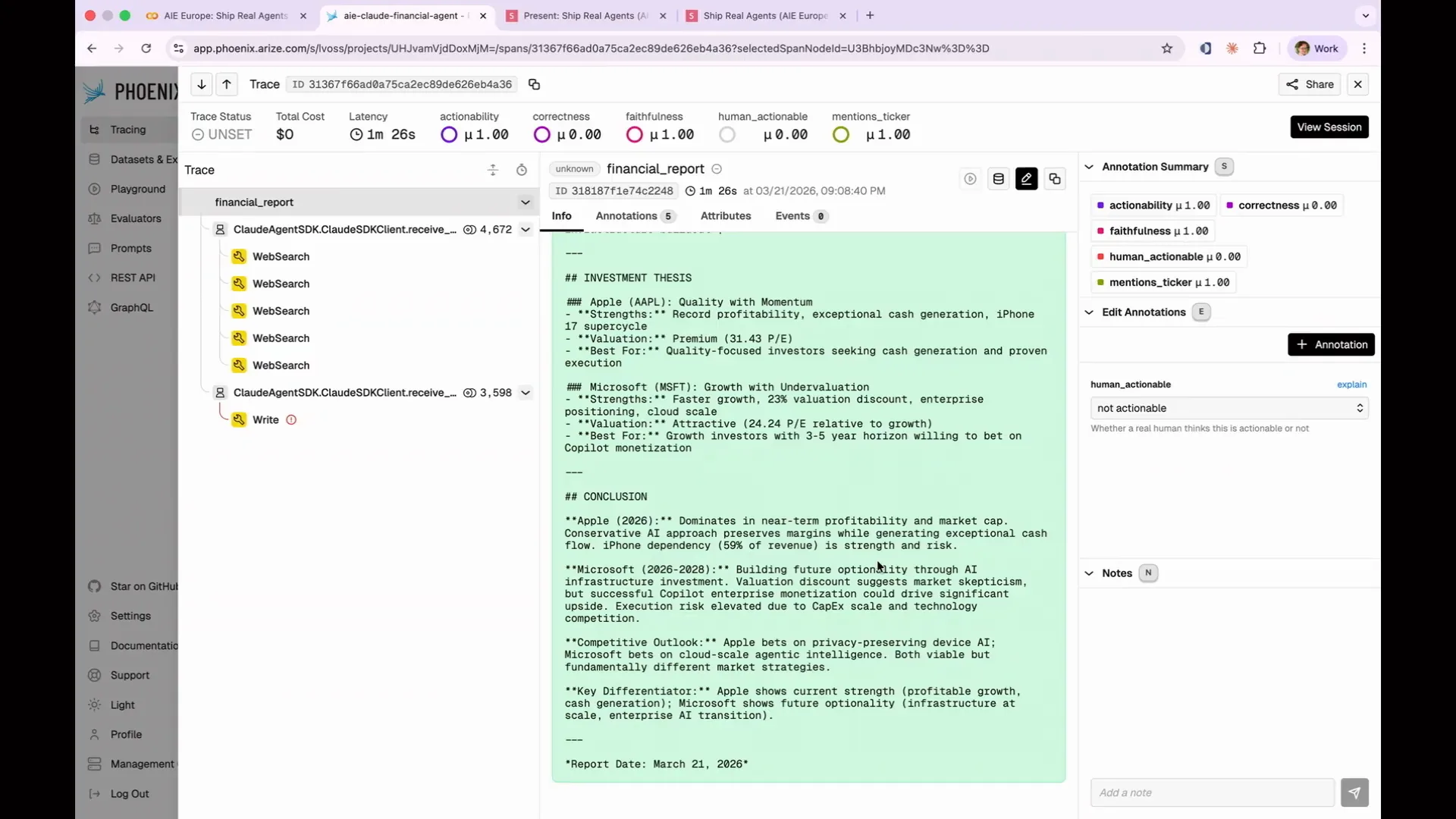1456x819 pixels.
Task: Copy the trace ID
Action: click(x=534, y=84)
